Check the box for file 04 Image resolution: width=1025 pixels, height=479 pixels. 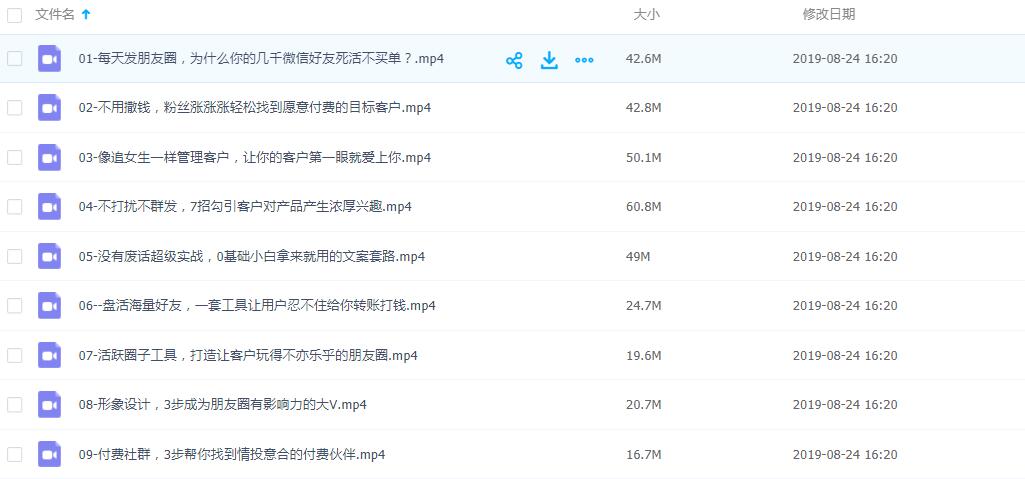click(15, 207)
